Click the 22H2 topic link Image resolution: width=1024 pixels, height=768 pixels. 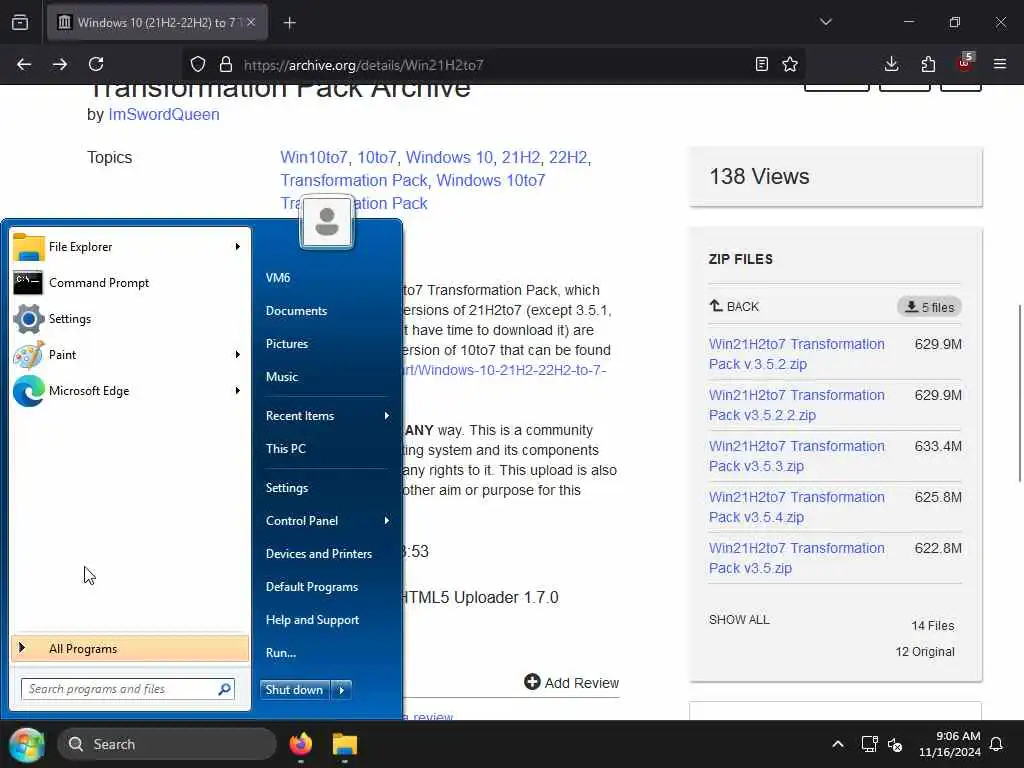pos(568,157)
